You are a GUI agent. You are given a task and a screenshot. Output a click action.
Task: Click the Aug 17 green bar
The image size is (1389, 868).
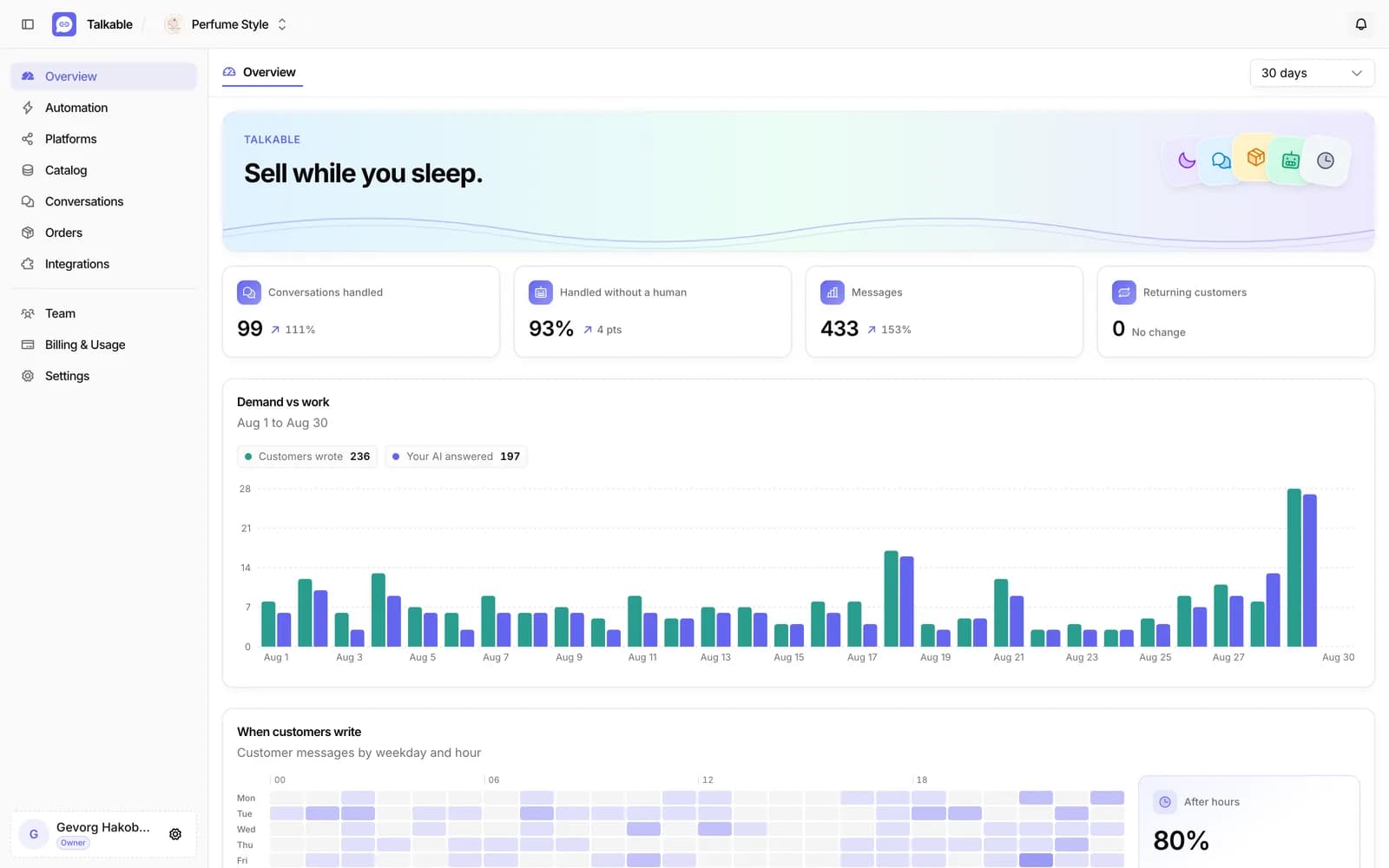click(x=854, y=624)
